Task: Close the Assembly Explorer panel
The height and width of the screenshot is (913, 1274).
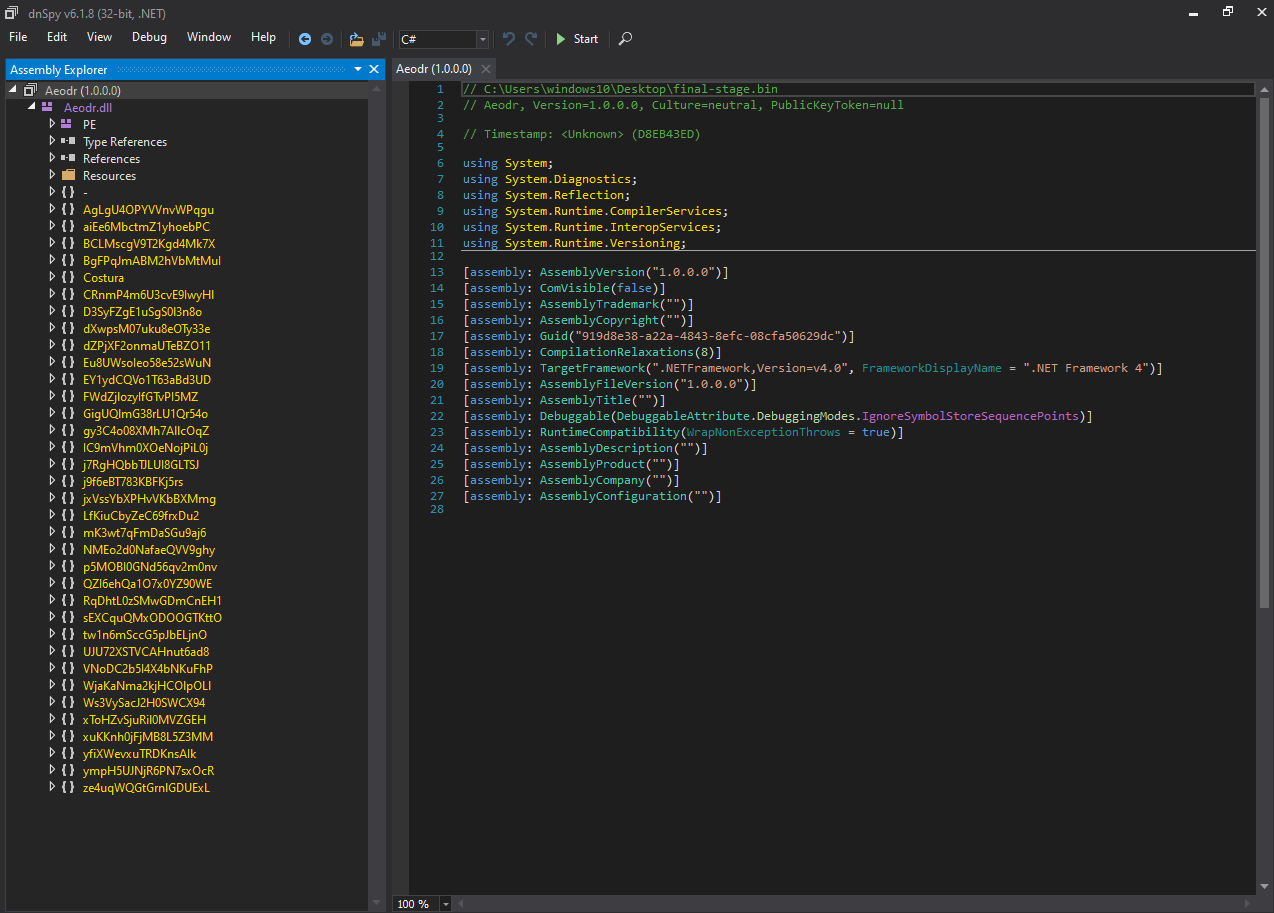Action: pyautogui.click(x=374, y=69)
